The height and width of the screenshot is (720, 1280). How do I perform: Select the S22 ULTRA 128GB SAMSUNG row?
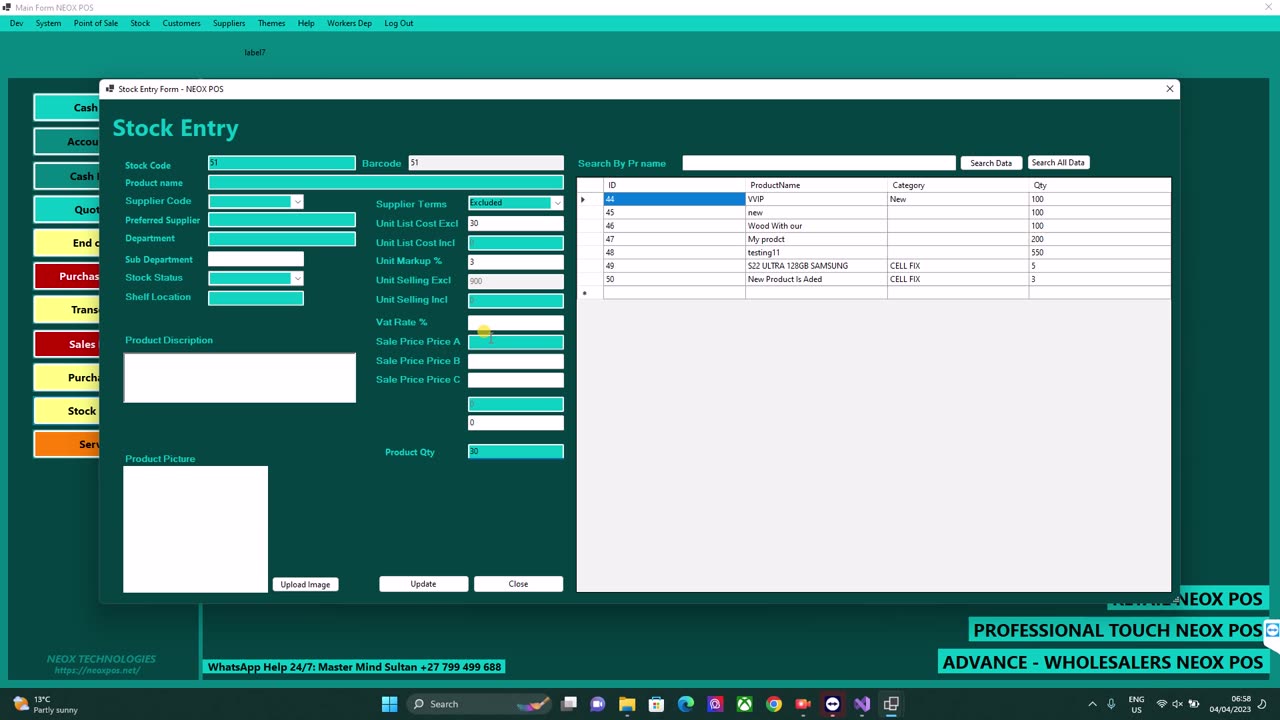tap(874, 266)
